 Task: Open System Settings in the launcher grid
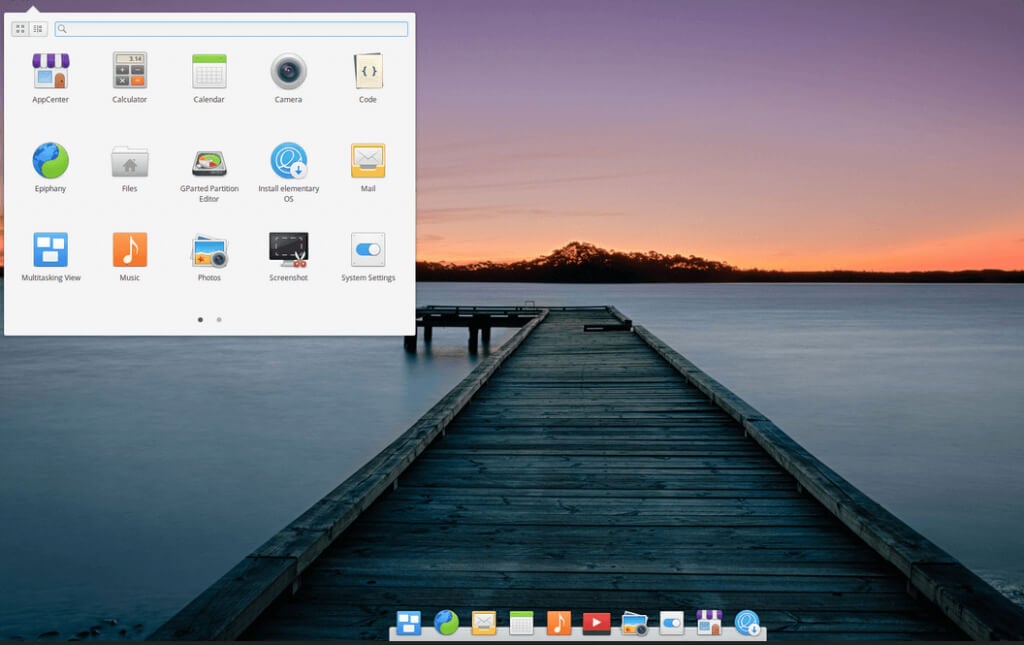coord(368,250)
